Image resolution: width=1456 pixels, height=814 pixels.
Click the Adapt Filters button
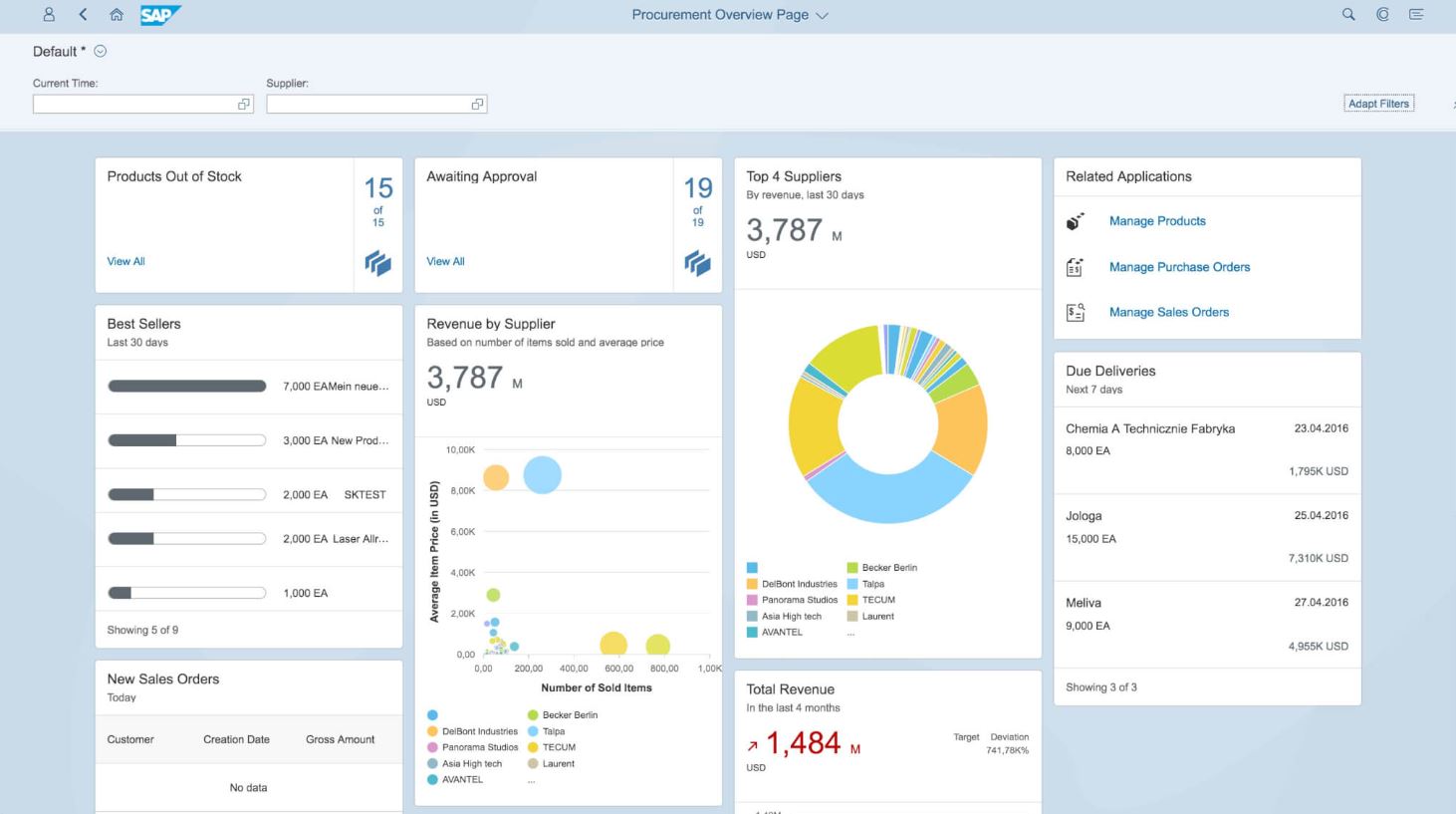tap(1378, 103)
